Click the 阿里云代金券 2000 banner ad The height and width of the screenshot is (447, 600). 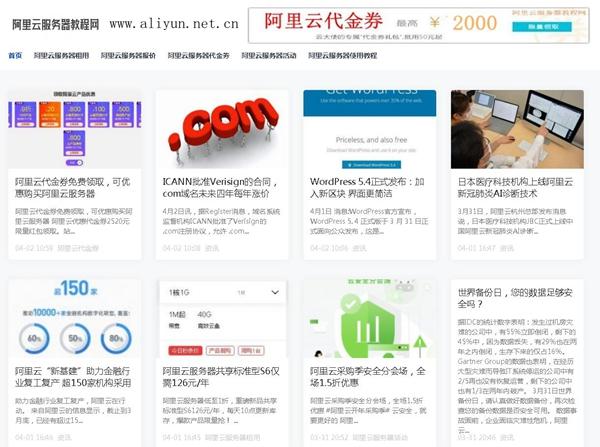pos(419,25)
